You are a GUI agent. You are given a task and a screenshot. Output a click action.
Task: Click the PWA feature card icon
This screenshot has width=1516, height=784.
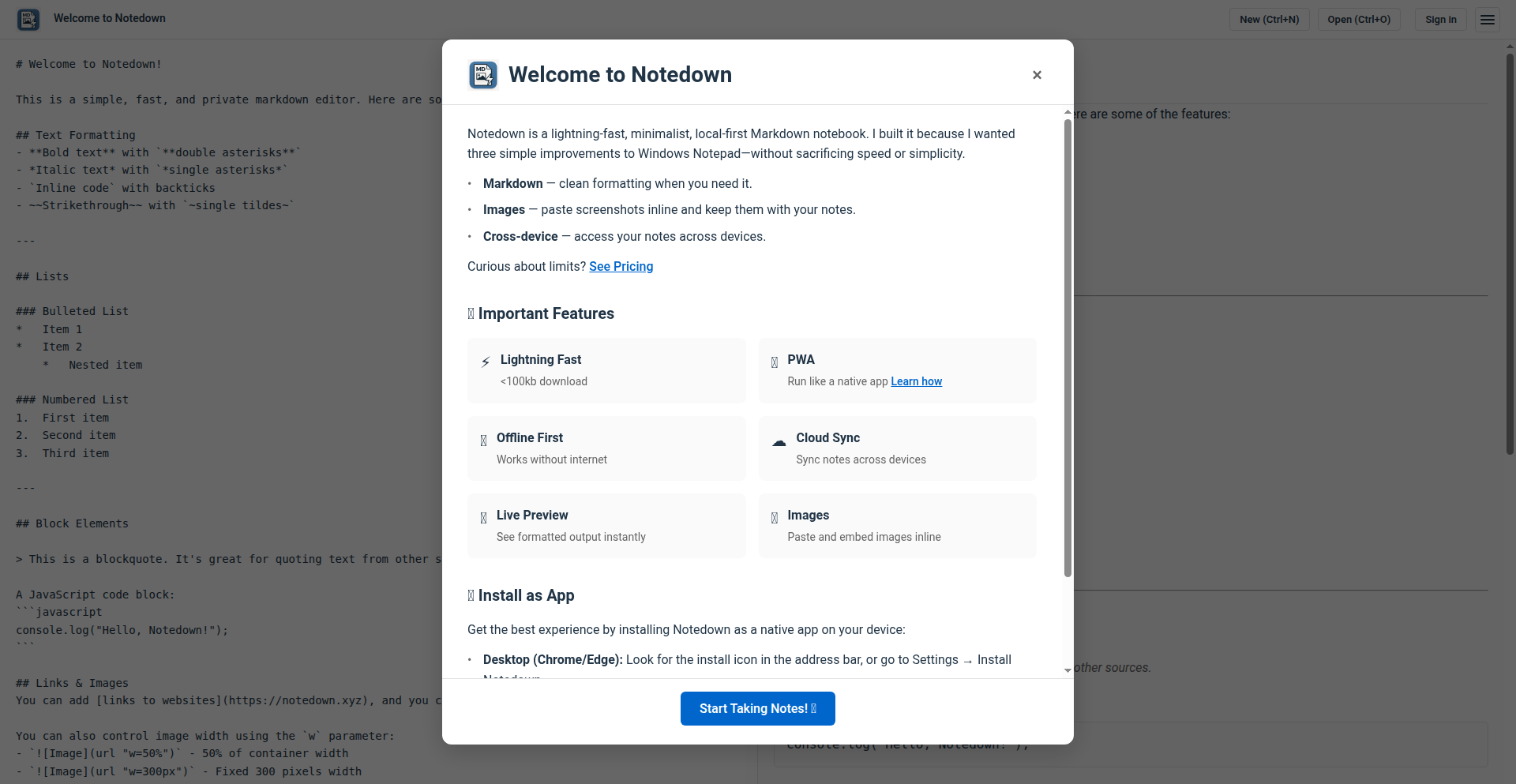(x=775, y=362)
